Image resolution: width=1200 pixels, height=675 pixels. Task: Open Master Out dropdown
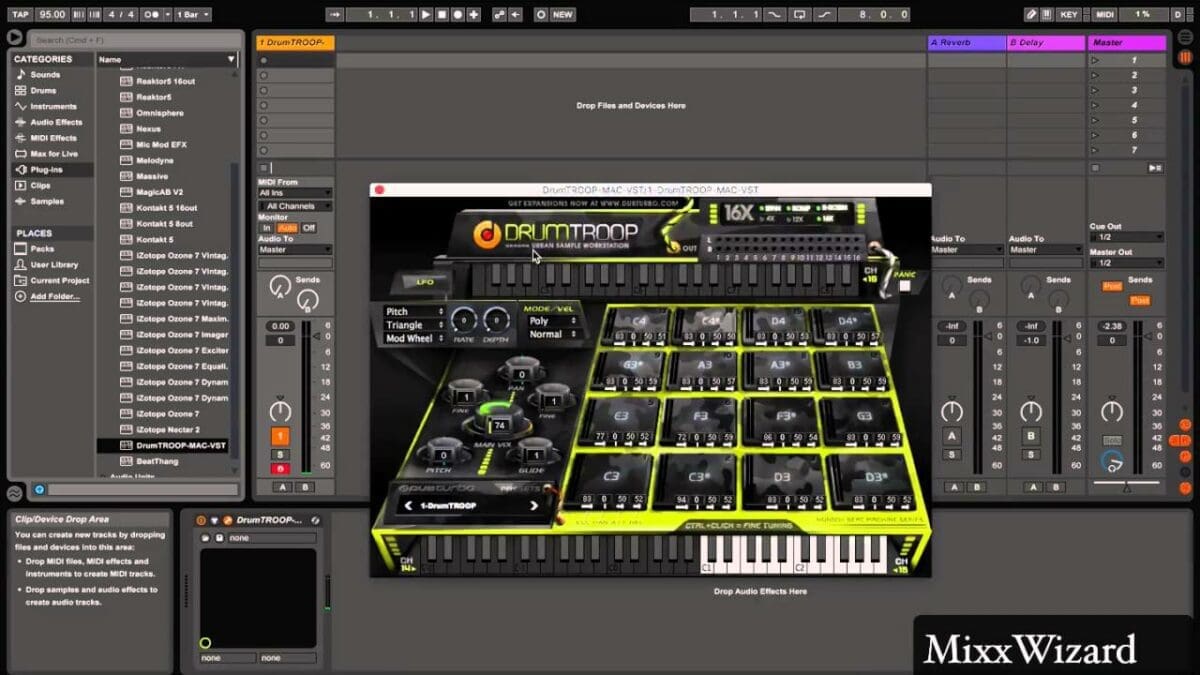(1126, 263)
